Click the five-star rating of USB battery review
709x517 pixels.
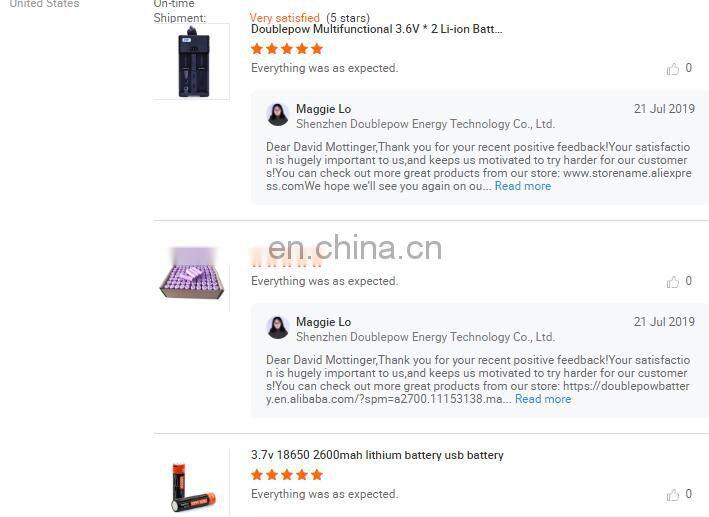tap(287, 475)
